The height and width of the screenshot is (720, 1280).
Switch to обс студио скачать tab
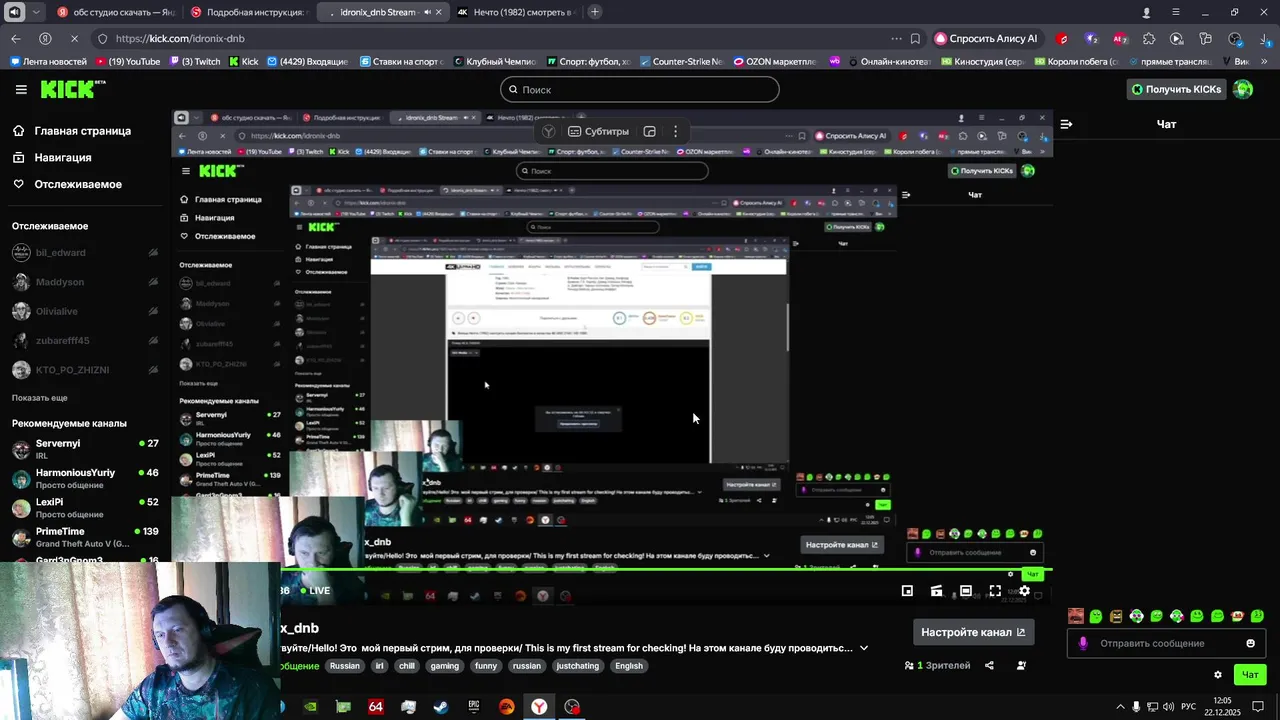point(117,12)
